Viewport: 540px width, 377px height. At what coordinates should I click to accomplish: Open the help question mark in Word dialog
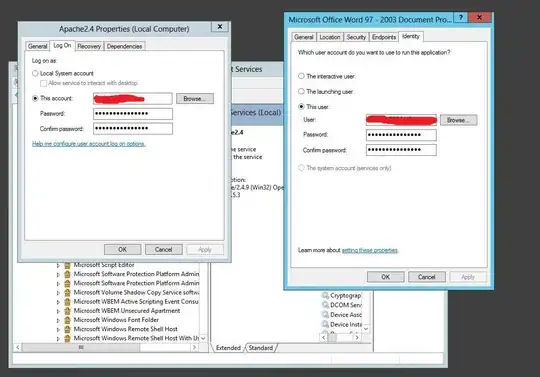(461, 18)
